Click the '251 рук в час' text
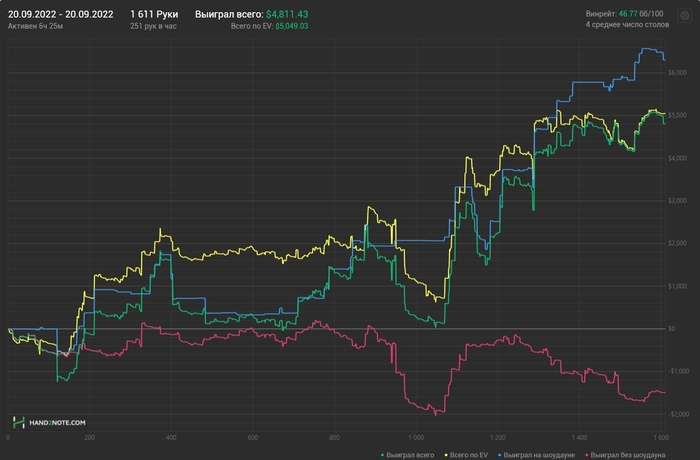This screenshot has width=700, height=460. [x=153, y=26]
